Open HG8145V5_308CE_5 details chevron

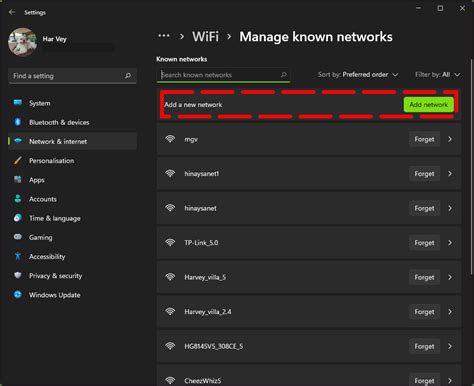450,347
